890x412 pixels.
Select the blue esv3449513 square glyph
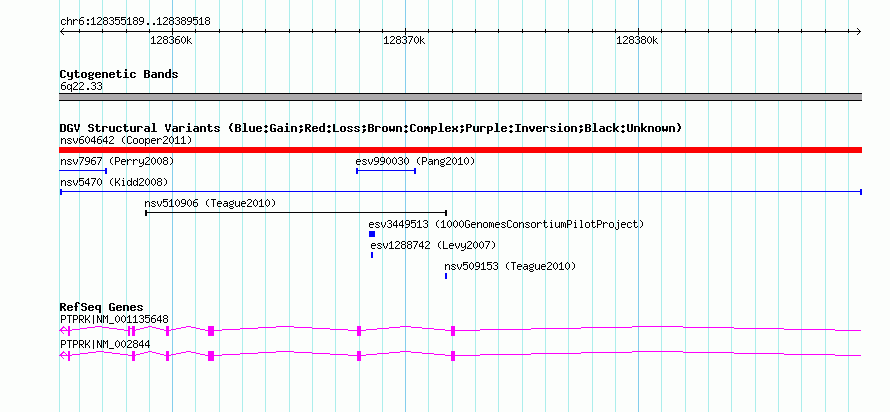coord(372,234)
